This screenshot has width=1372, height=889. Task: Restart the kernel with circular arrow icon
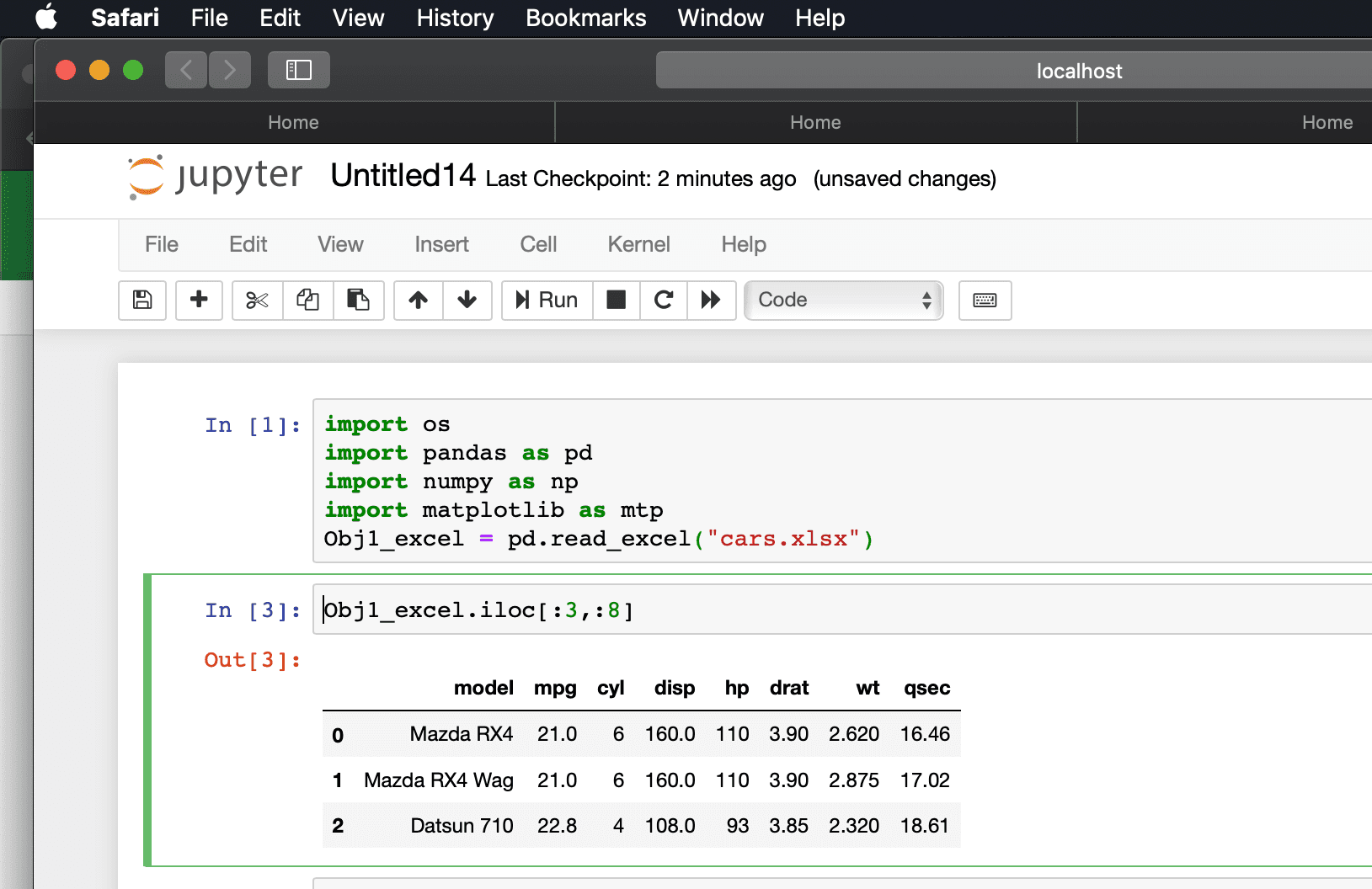click(x=664, y=300)
